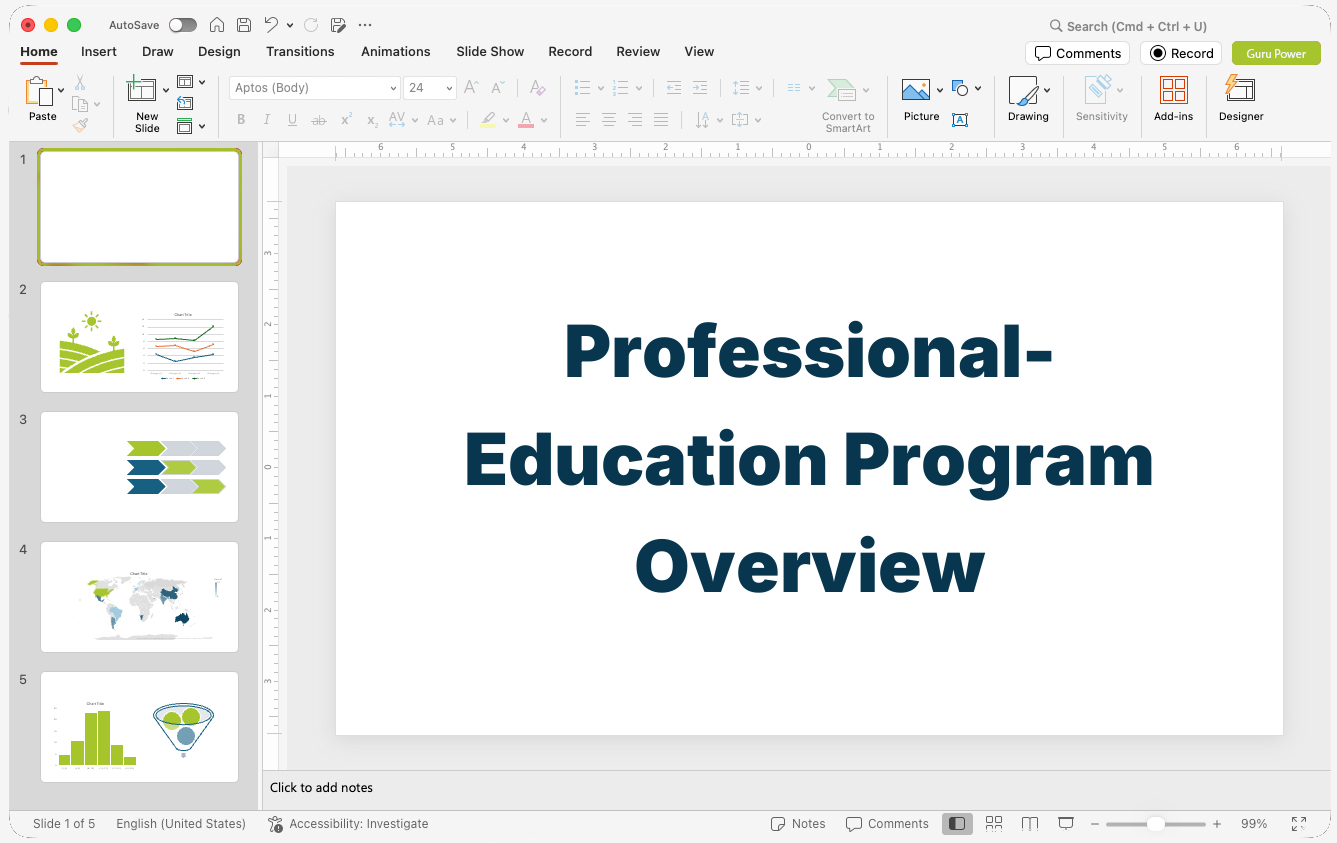Open the text highlight color picker

[x=507, y=120]
